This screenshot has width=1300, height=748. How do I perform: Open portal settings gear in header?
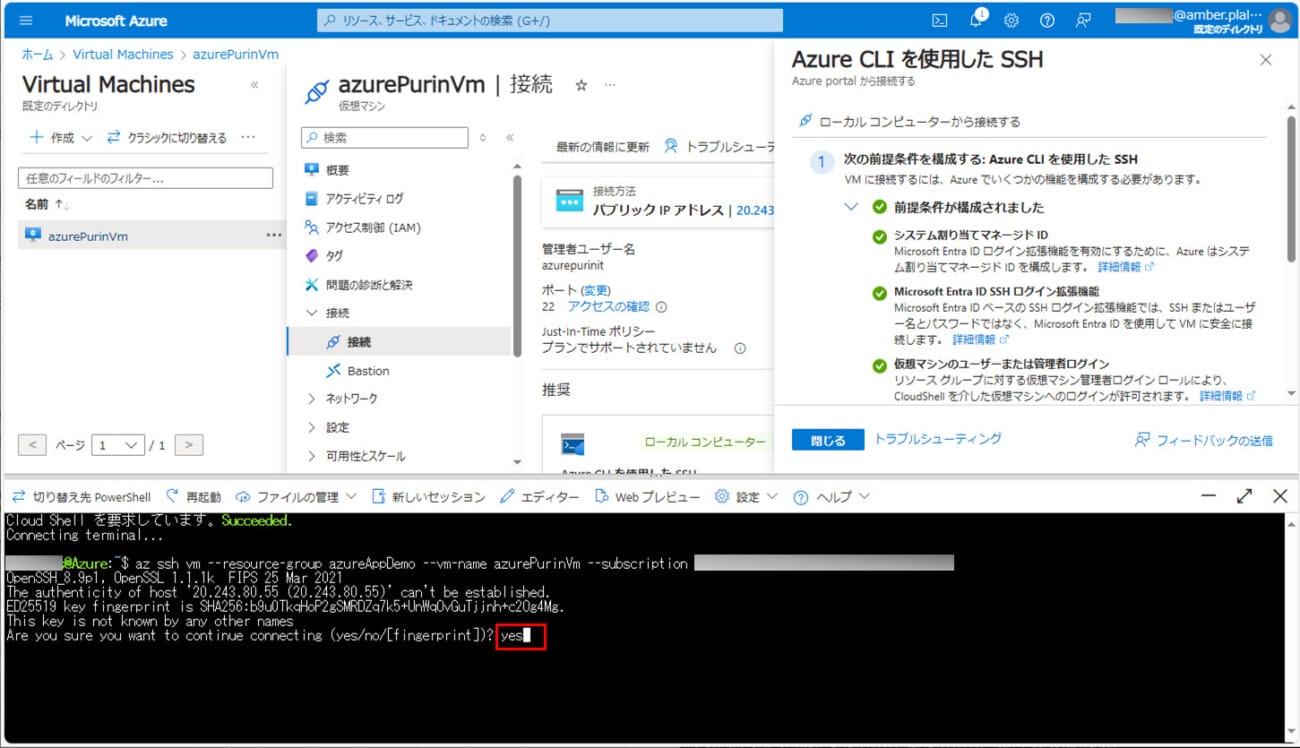pos(1011,20)
